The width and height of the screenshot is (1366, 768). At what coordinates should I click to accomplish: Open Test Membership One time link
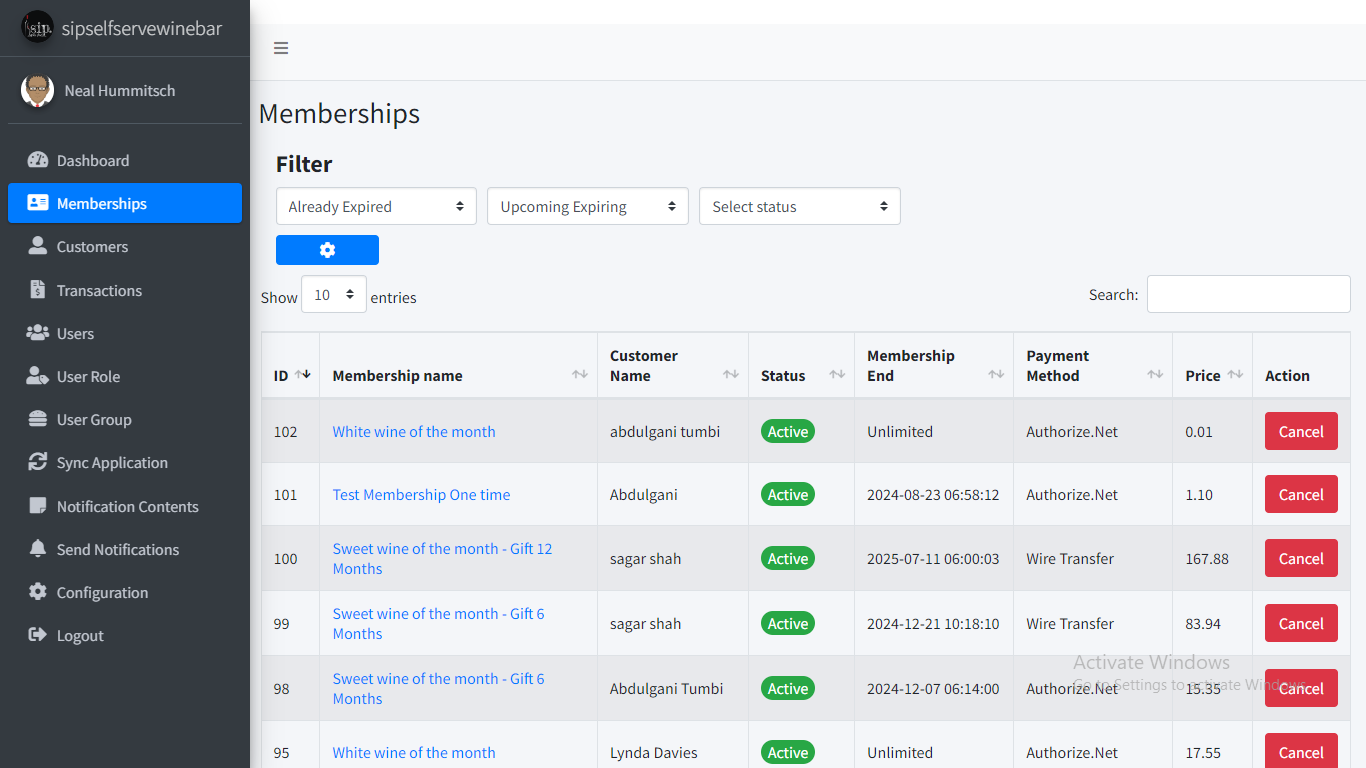(x=421, y=495)
